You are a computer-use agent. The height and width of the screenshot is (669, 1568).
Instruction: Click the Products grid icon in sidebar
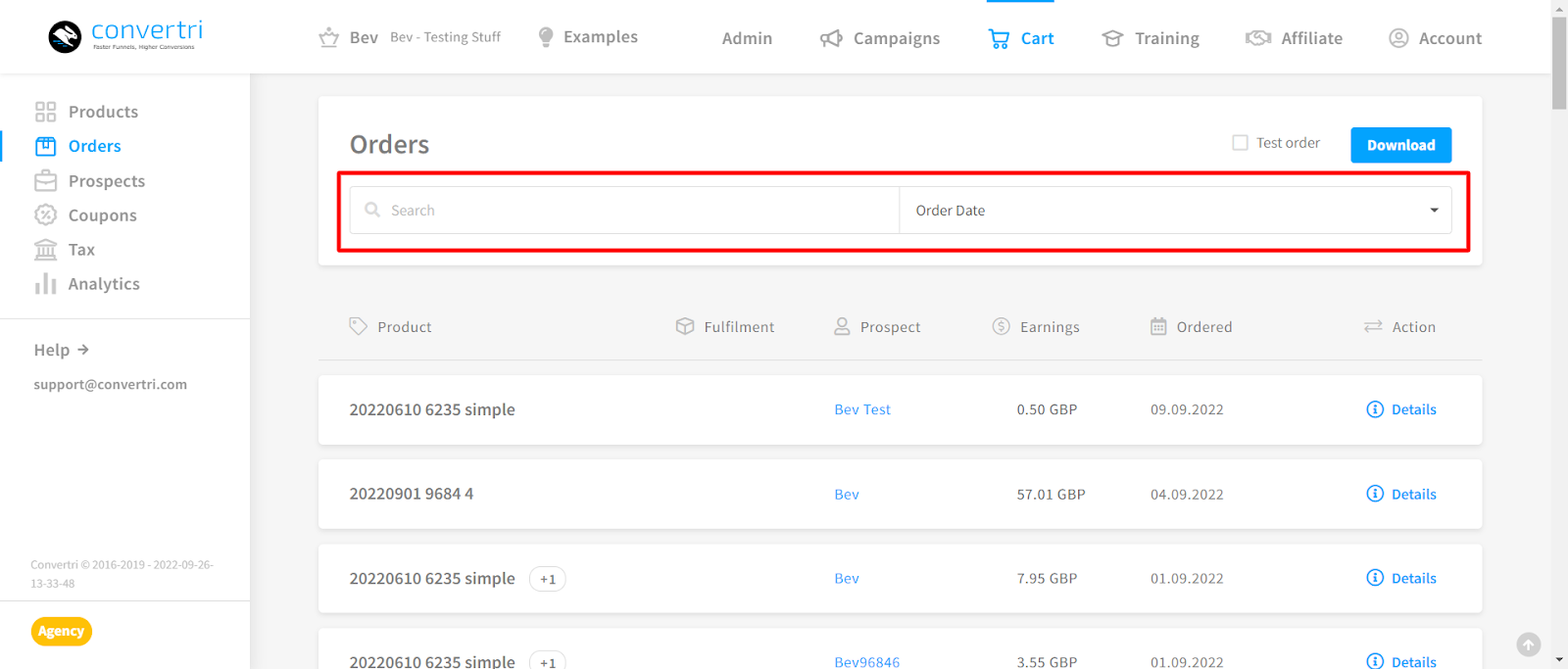pos(45,112)
